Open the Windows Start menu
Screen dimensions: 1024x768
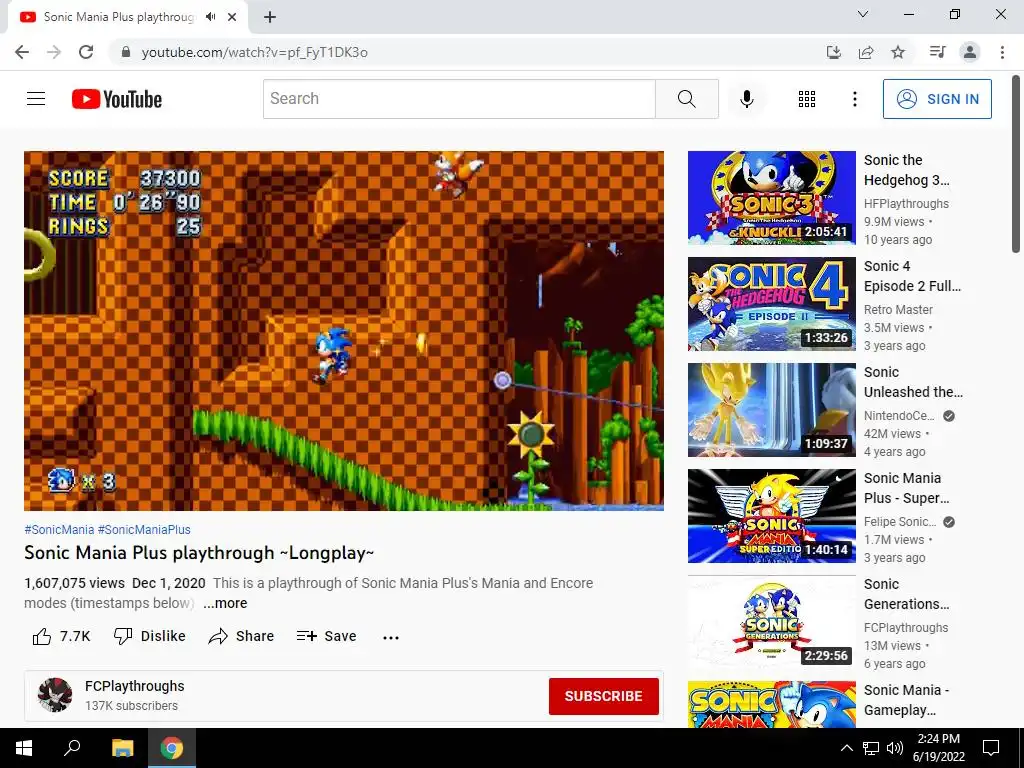click(24, 748)
